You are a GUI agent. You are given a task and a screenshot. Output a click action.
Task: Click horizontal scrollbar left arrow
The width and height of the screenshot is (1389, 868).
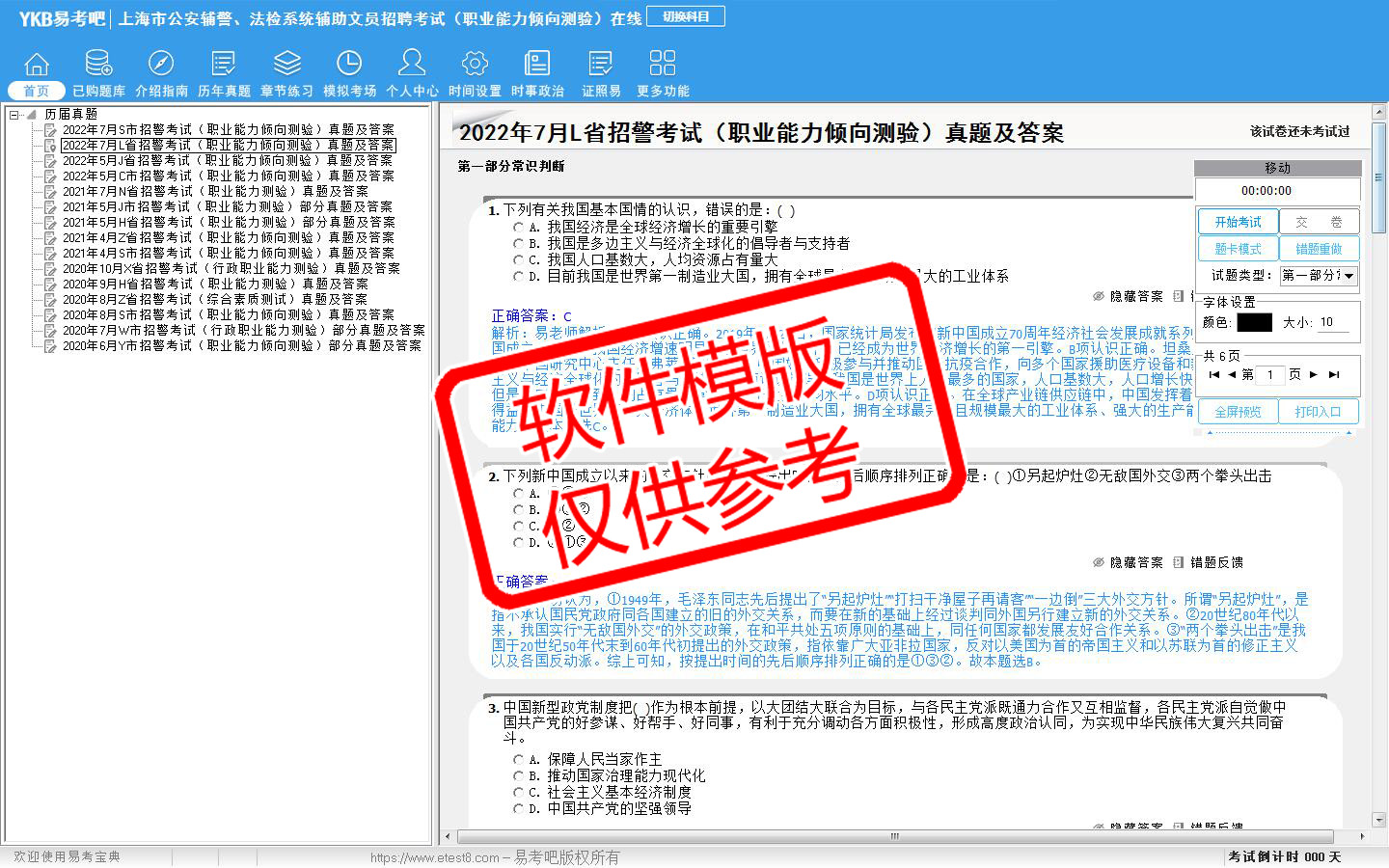(447, 837)
